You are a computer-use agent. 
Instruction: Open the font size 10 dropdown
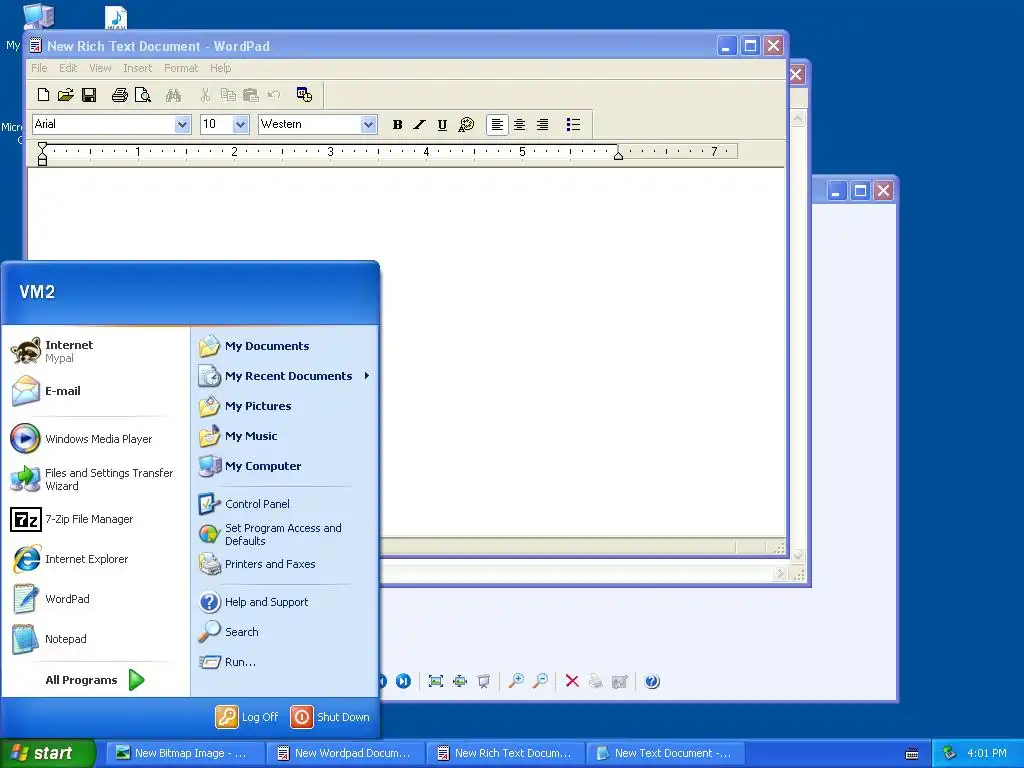tap(240, 125)
